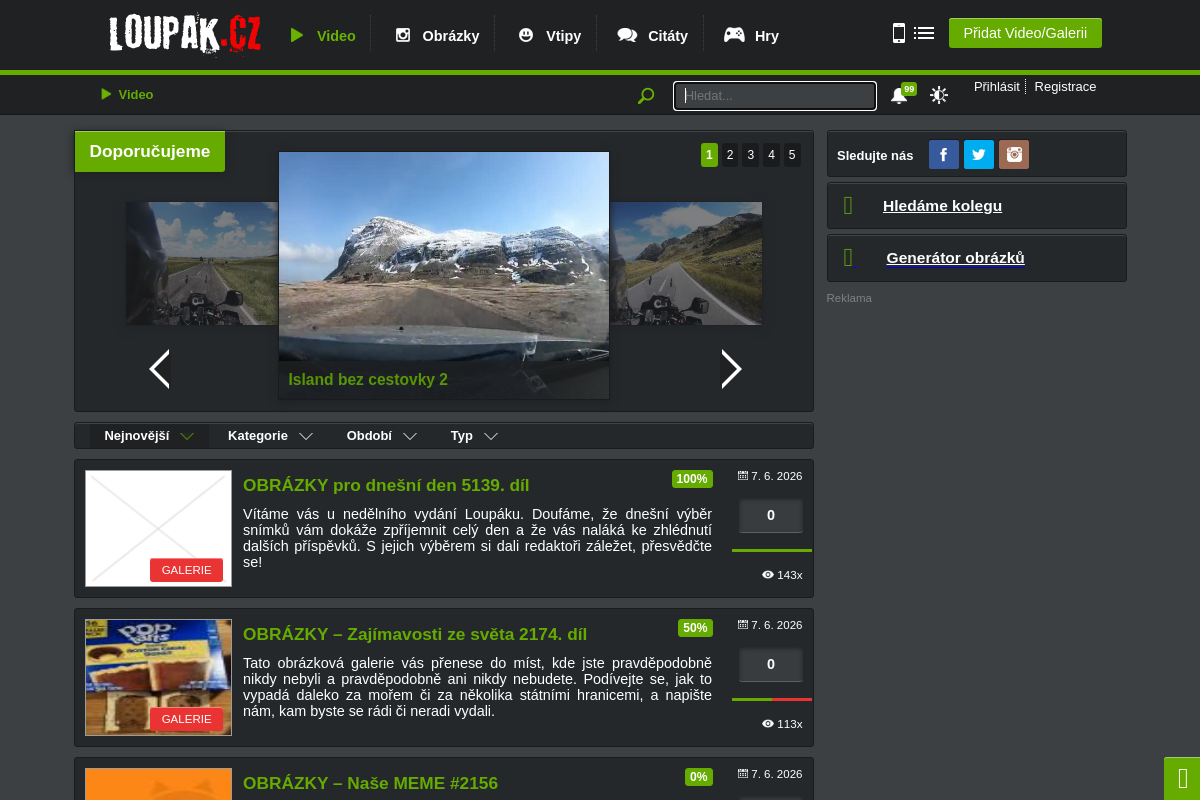This screenshot has height=800, width=1200.
Task: Open Loupak Twitter profile icon
Action: [979, 154]
